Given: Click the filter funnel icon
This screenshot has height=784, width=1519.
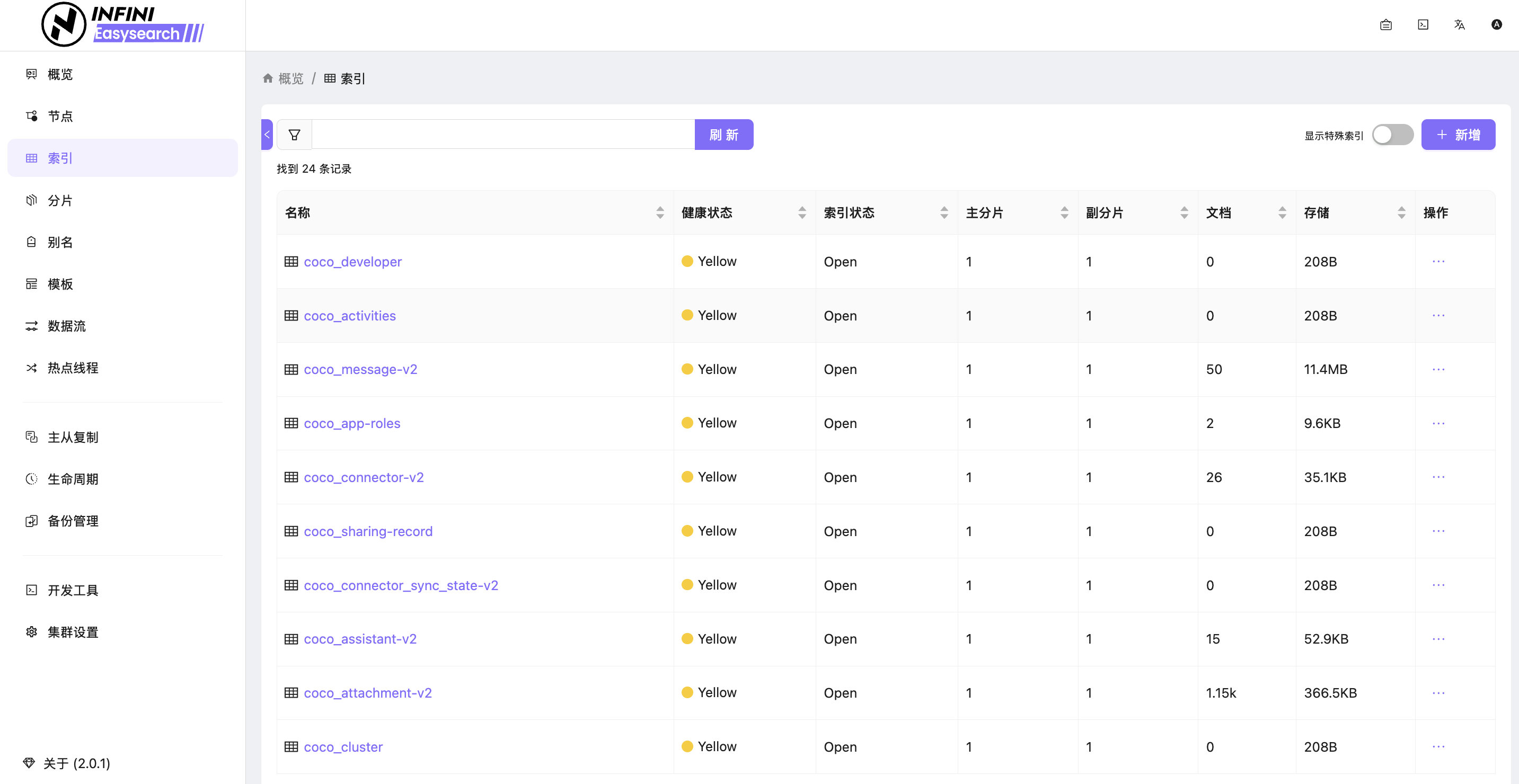Looking at the screenshot, I should (x=294, y=135).
